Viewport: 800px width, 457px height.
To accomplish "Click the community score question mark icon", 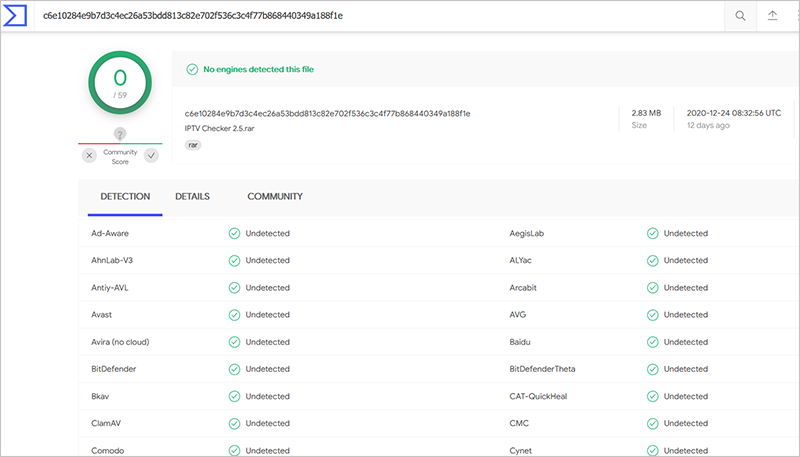I will (x=120, y=134).
